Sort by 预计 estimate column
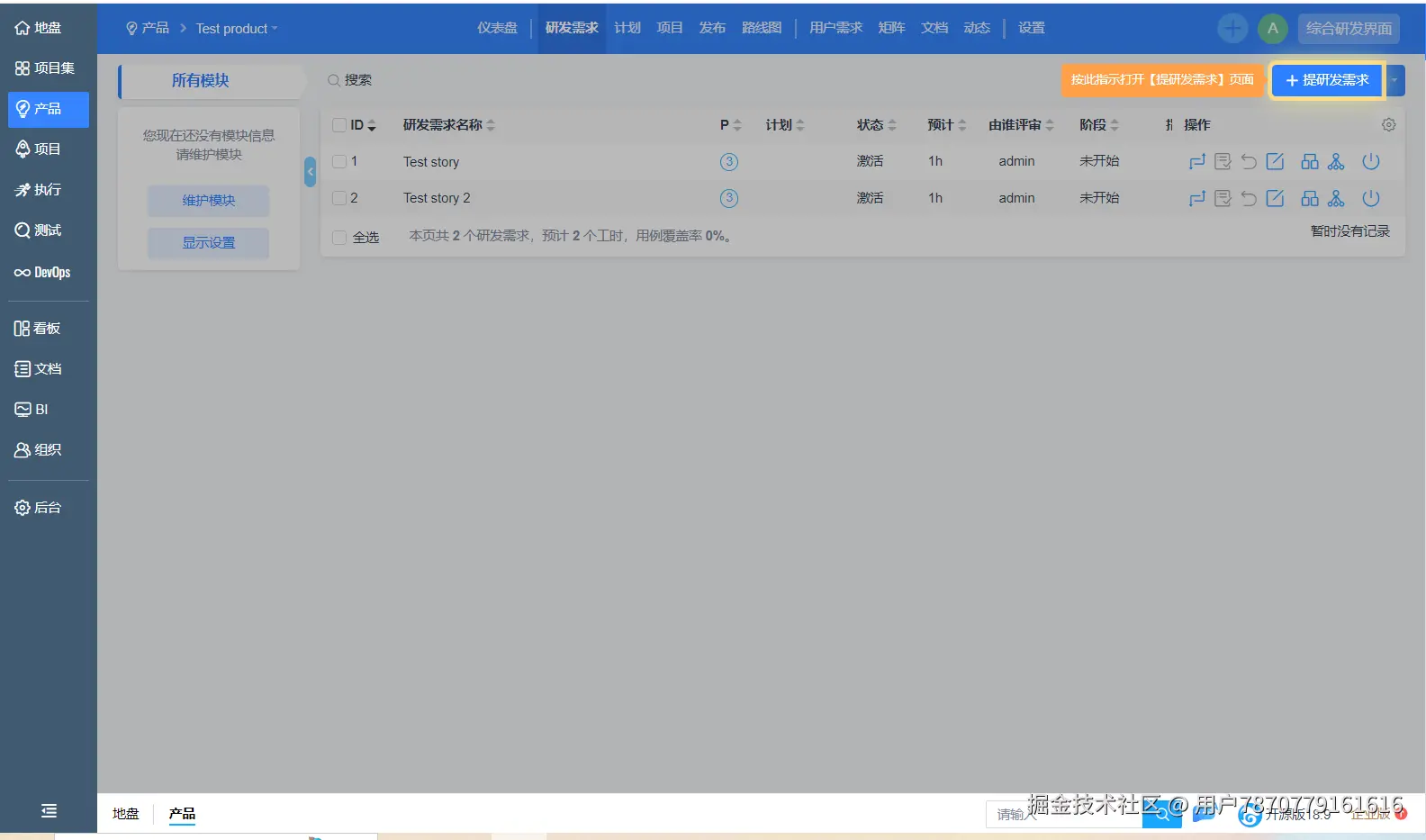The width and height of the screenshot is (1426, 840). pyautogui.click(x=947, y=125)
